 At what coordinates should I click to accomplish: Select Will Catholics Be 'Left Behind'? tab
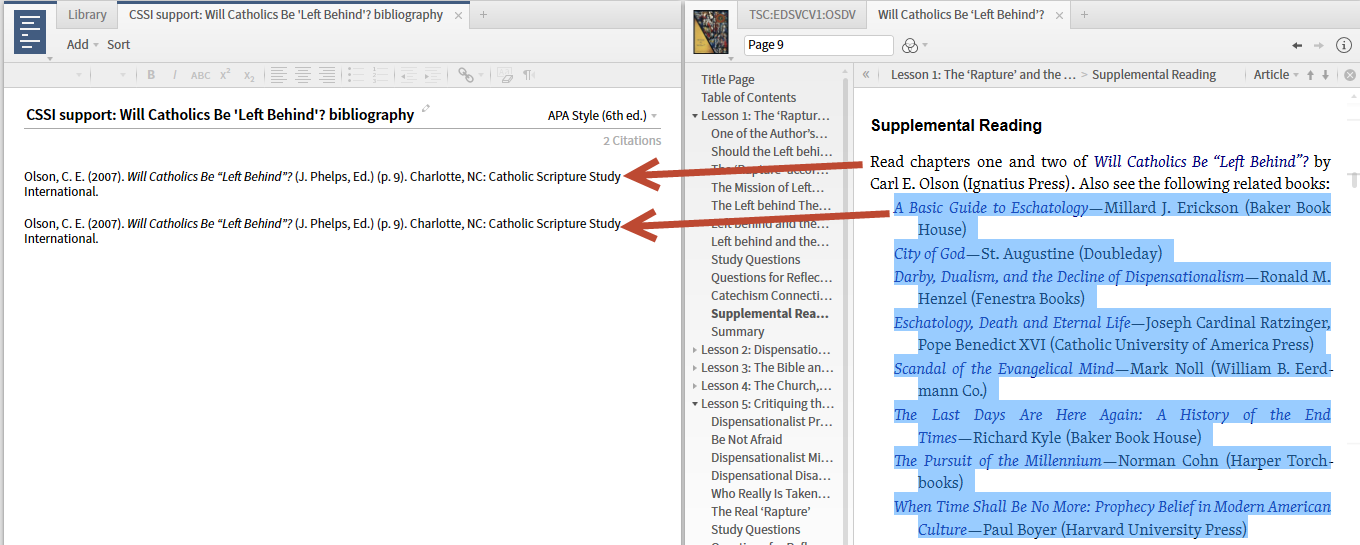tap(961, 15)
